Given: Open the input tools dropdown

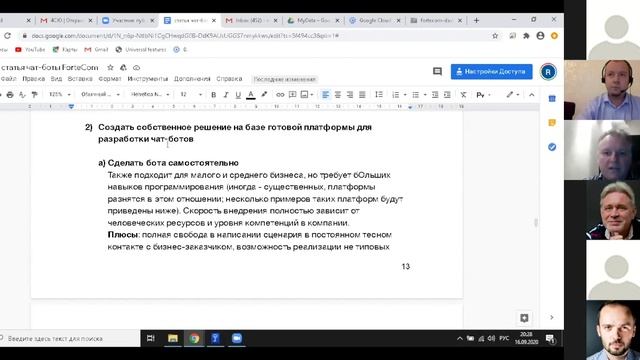Looking at the screenshot, I should 483,95.
